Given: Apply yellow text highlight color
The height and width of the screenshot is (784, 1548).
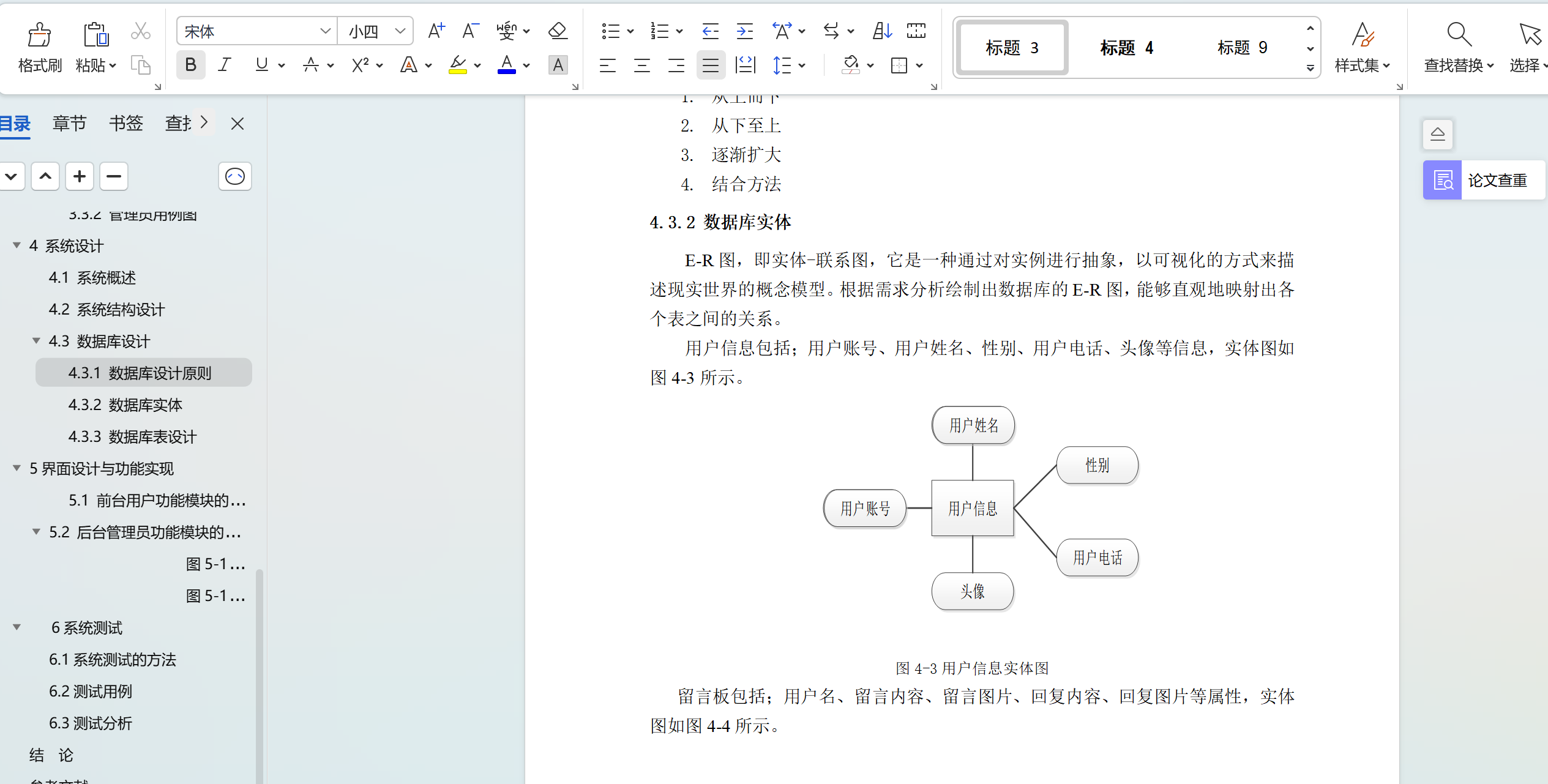Looking at the screenshot, I should 457,65.
